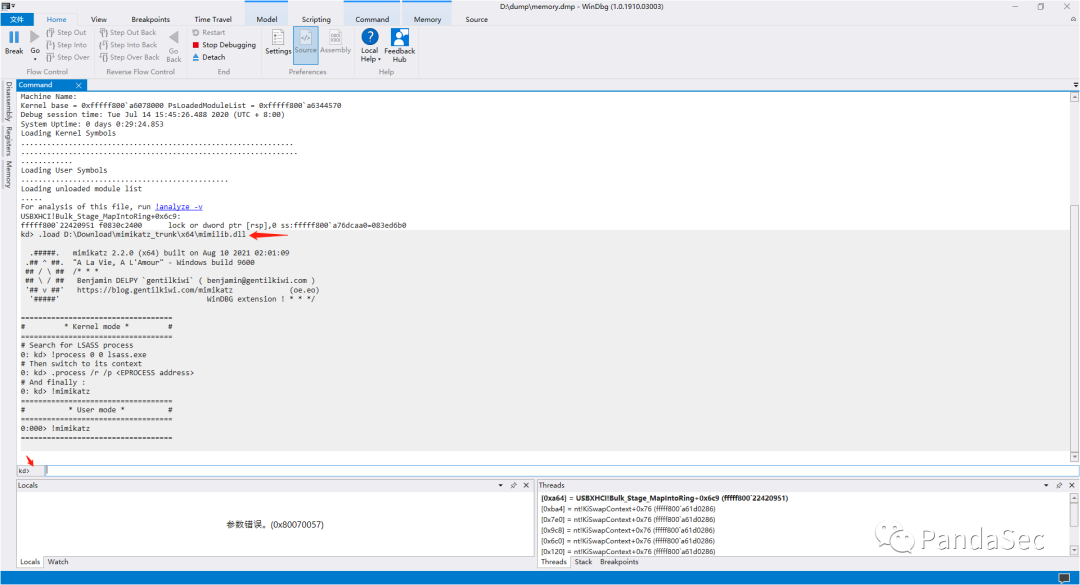This screenshot has width=1080, height=585.
Task: Click the Command window vertical scrollbar
Action: (x=1074, y=327)
